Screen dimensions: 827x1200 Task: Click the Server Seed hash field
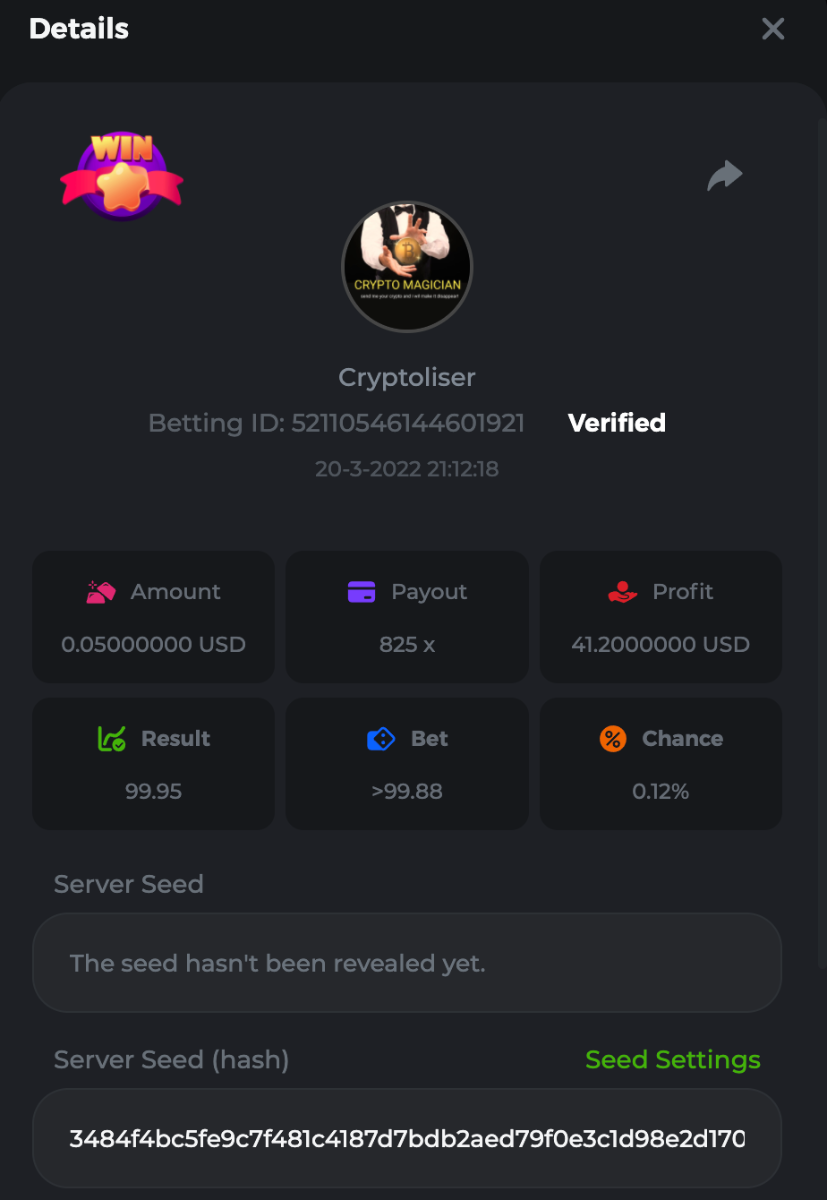point(407,1138)
